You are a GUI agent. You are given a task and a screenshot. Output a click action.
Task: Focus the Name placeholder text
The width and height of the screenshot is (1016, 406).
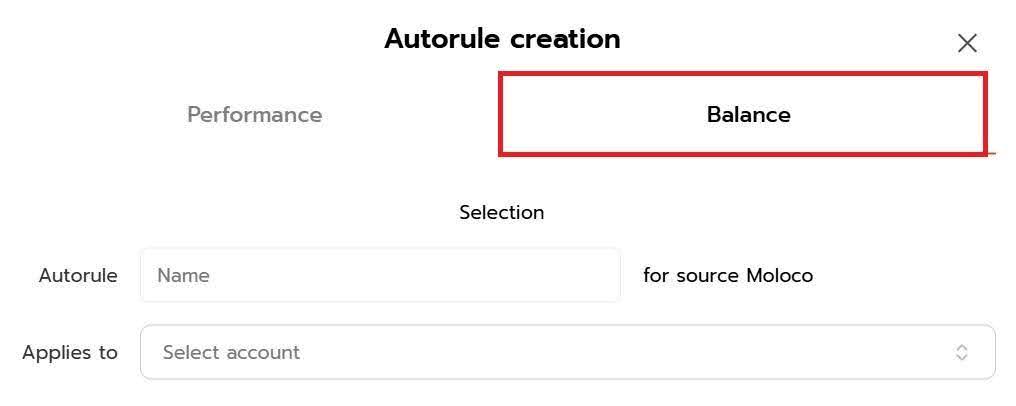pyautogui.click(x=184, y=275)
